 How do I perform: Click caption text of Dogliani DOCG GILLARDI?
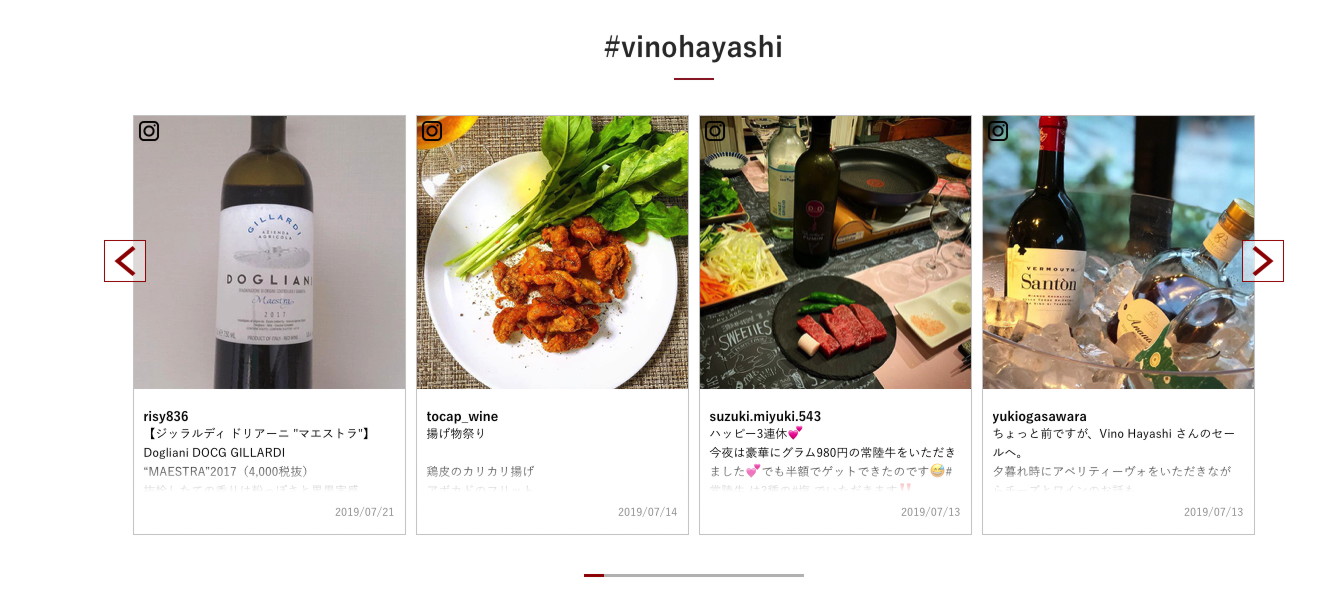(214, 452)
